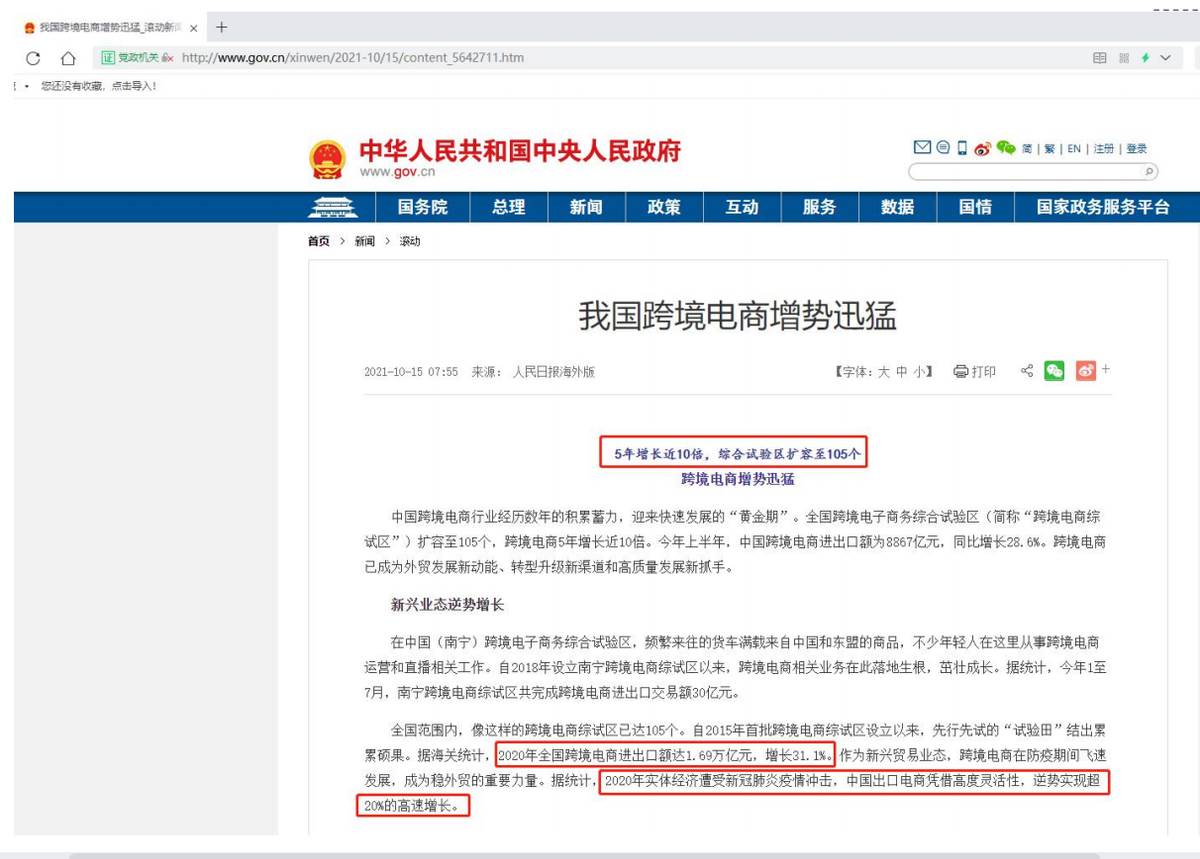1200x859 pixels.
Task: Select the 我国跨境电商增势迅猛 browser tab
Action: pyautogui.click(x=109, y=28)
